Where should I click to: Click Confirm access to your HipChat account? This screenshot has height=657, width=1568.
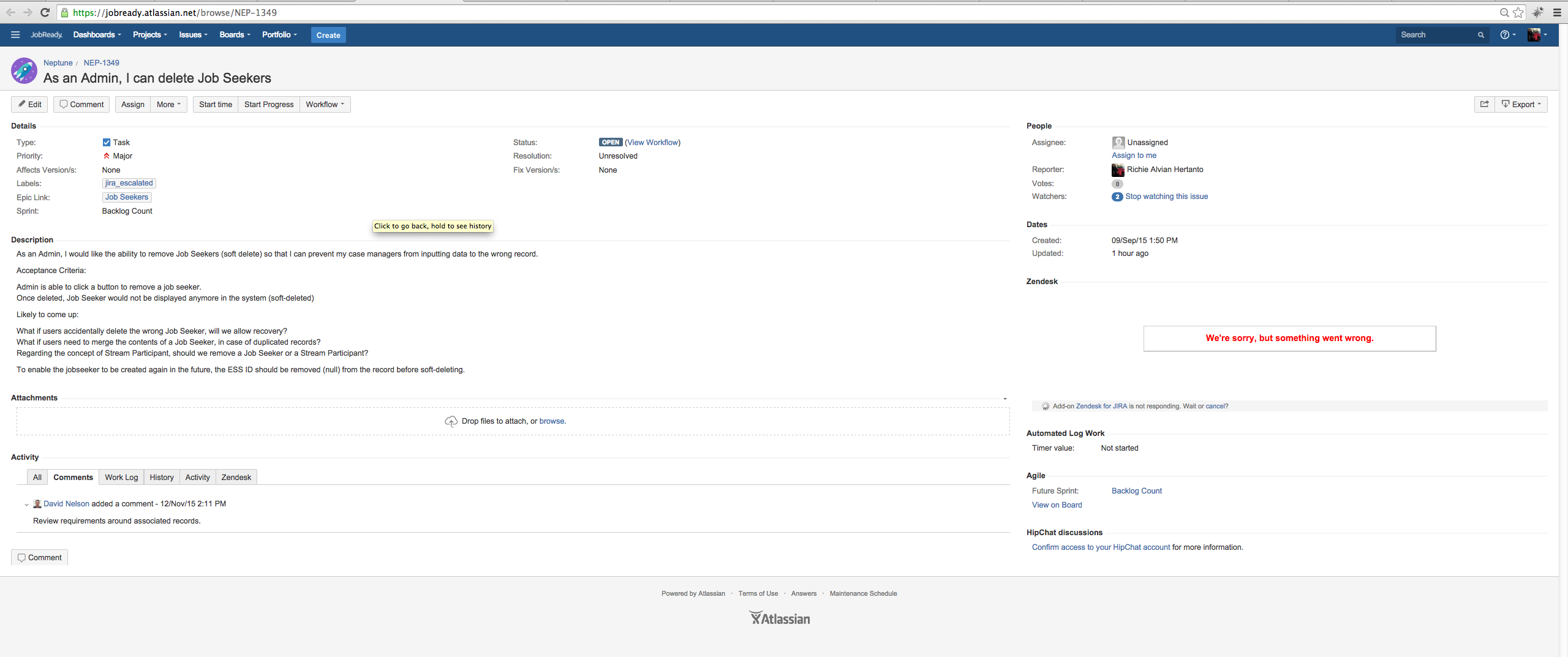[x=1101, y=547]
